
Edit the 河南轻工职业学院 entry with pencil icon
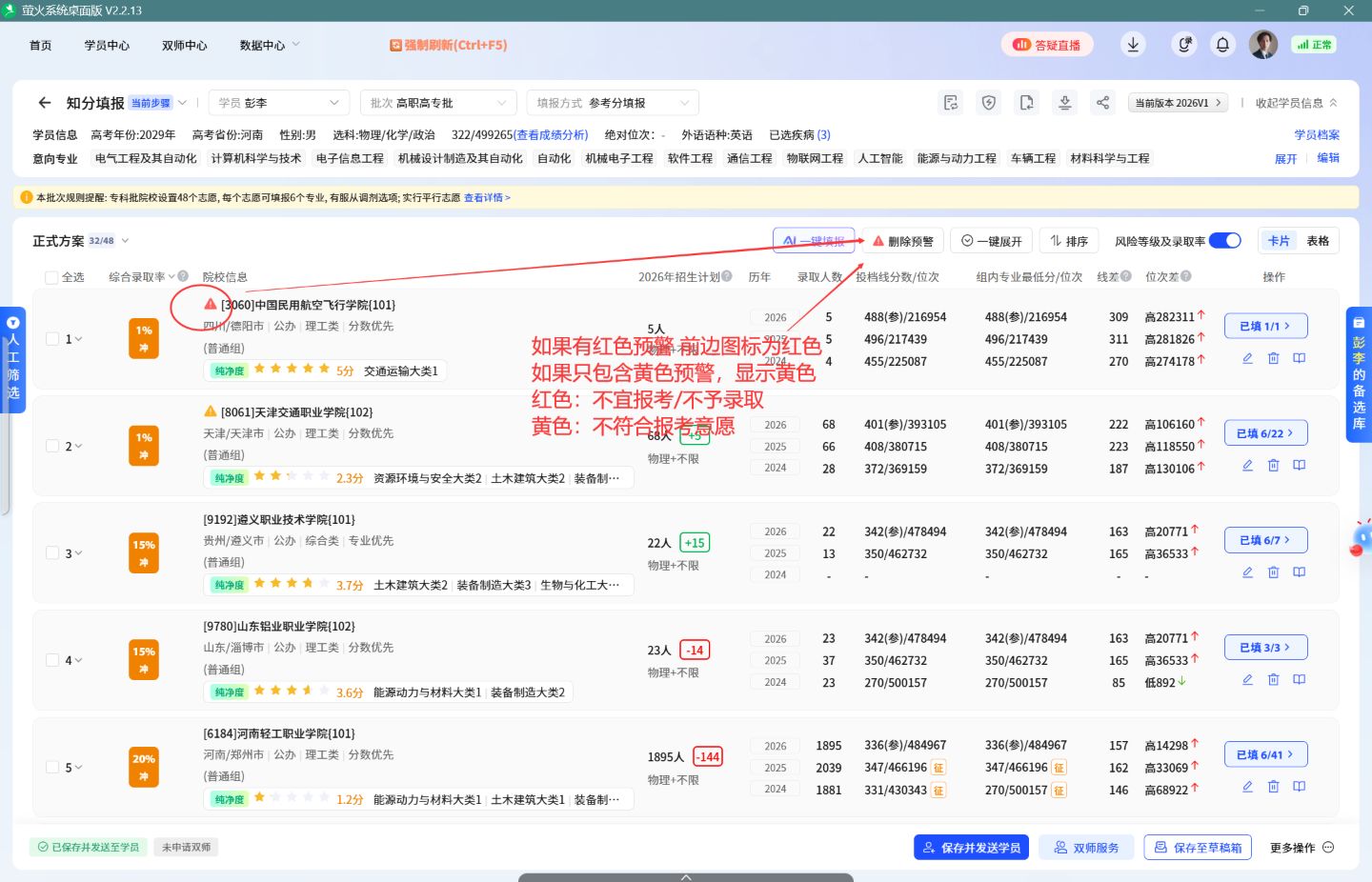[x=1247, y=787]
